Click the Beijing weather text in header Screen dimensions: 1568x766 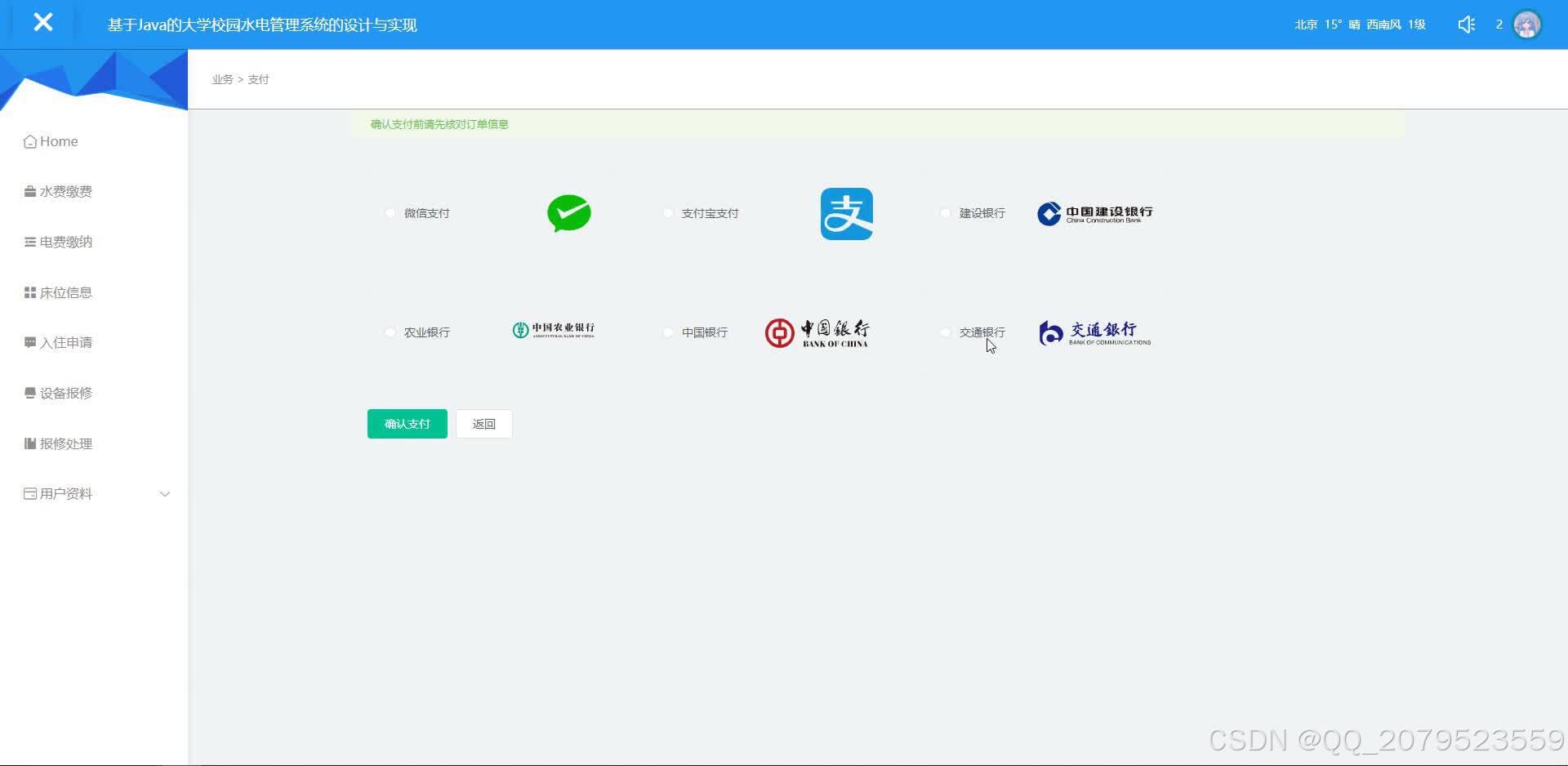(x=1360, y=24)
